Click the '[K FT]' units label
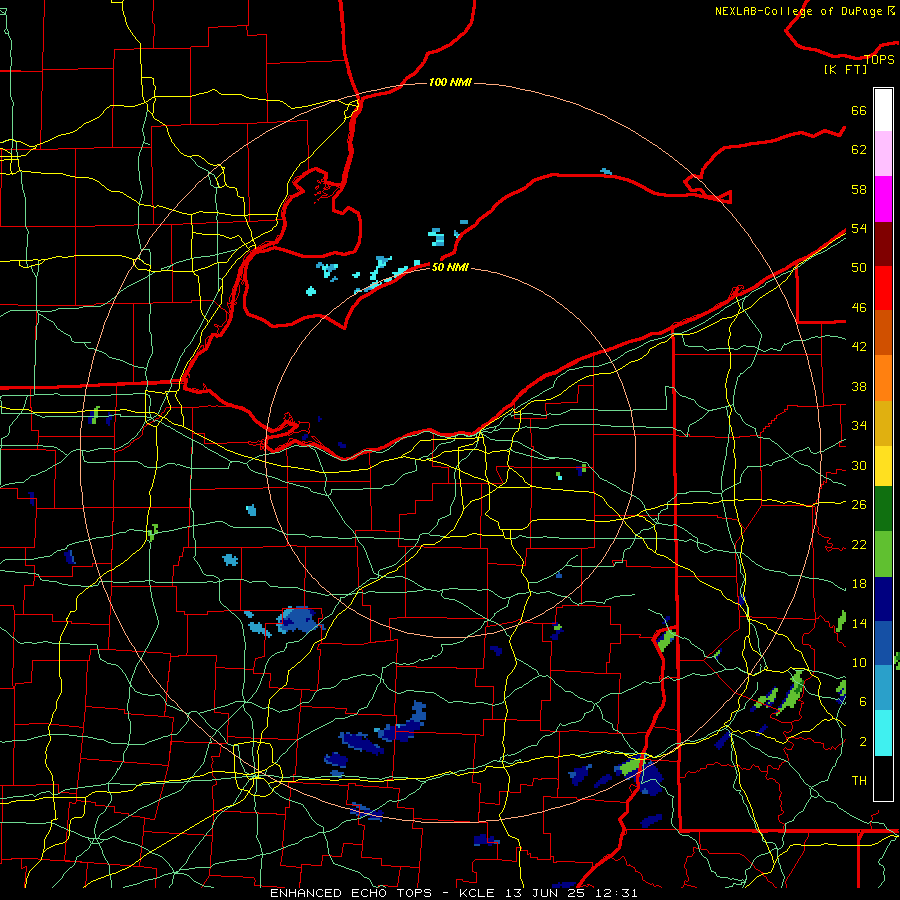The height and width of the screenshot is (900, 900). point(845,69)
